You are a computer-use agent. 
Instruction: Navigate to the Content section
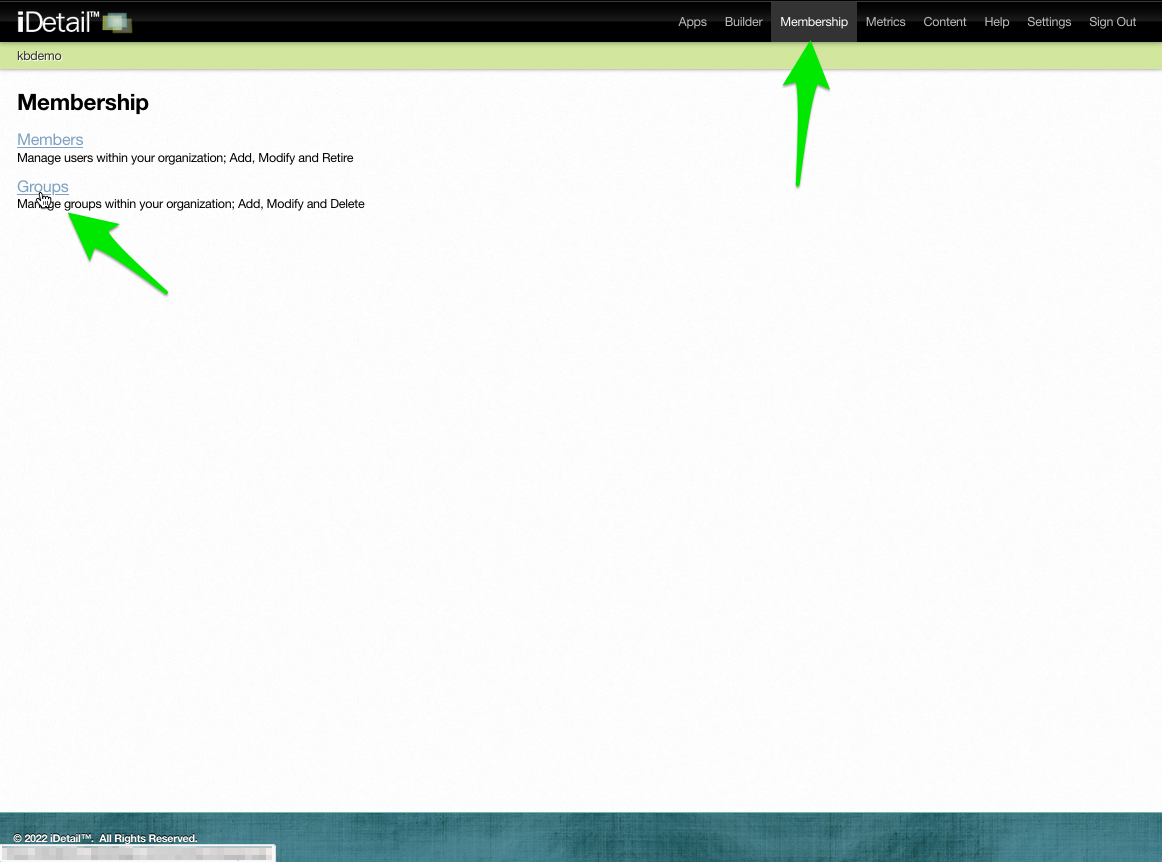point(945,21)
